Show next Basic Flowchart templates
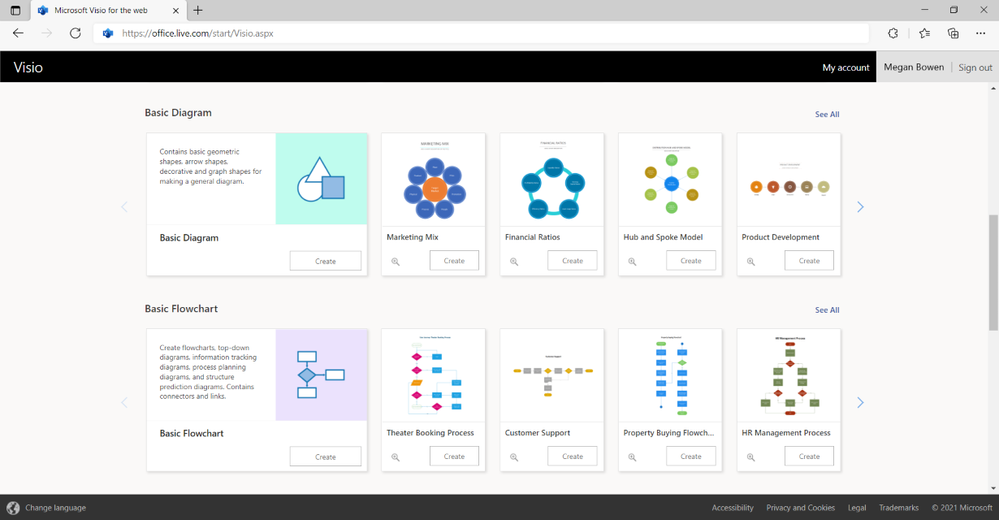Screen dimensions: 999x520 coord(860,403)
